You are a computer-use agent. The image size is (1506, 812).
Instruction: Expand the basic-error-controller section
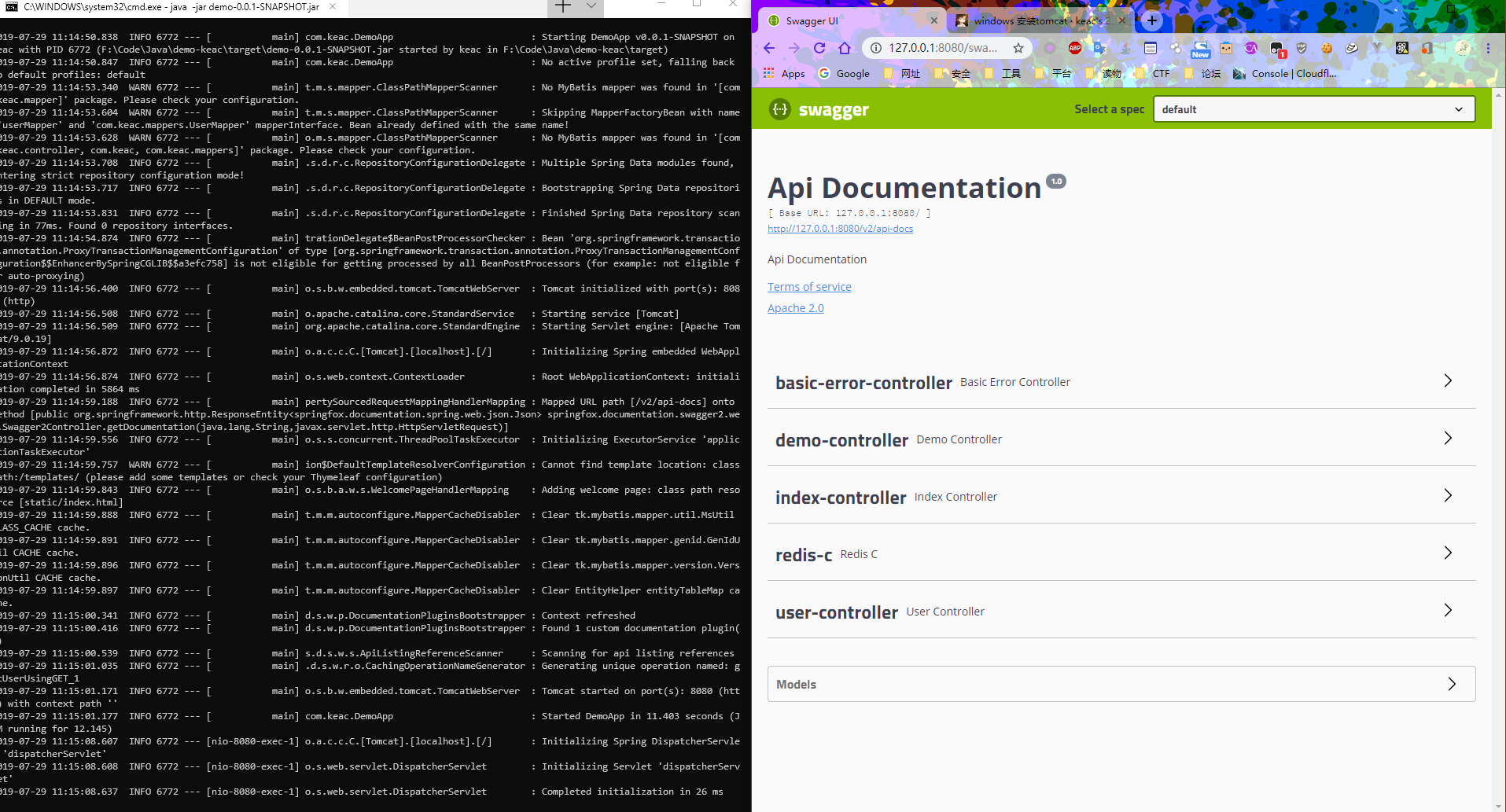pos(1121,381)
